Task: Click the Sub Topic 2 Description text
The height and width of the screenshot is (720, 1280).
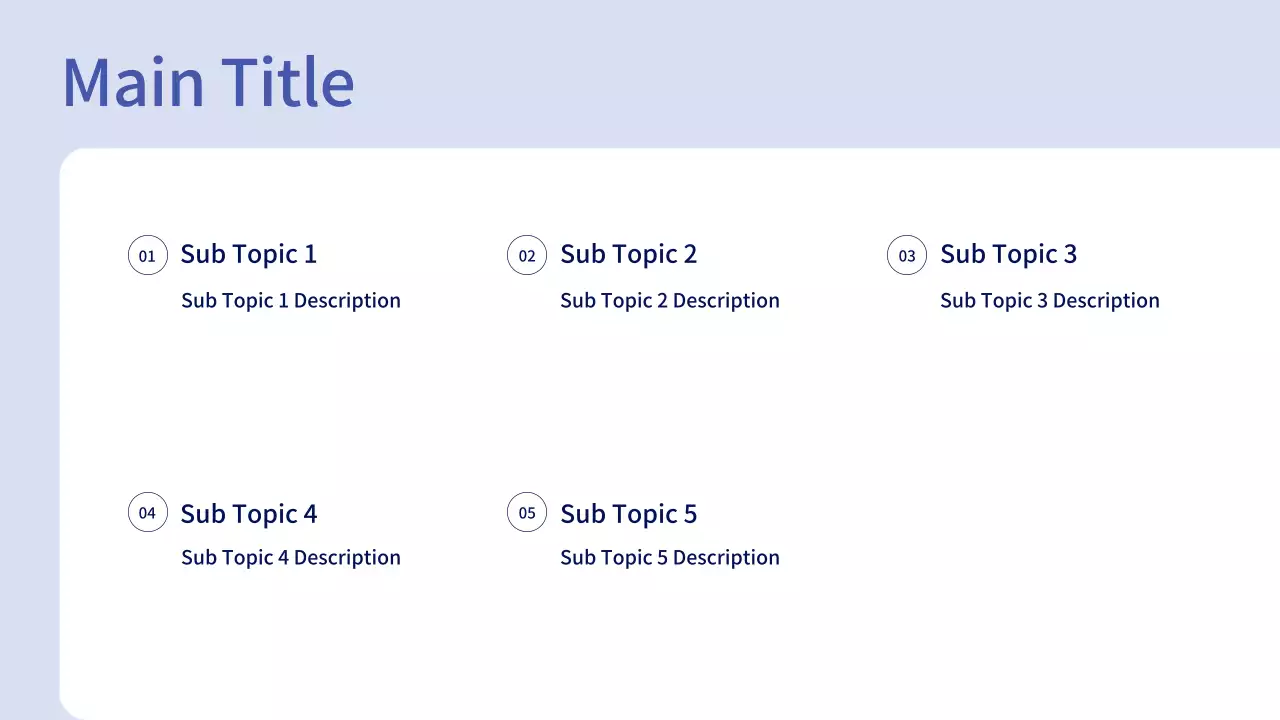Action: click(x=669, y=301)
